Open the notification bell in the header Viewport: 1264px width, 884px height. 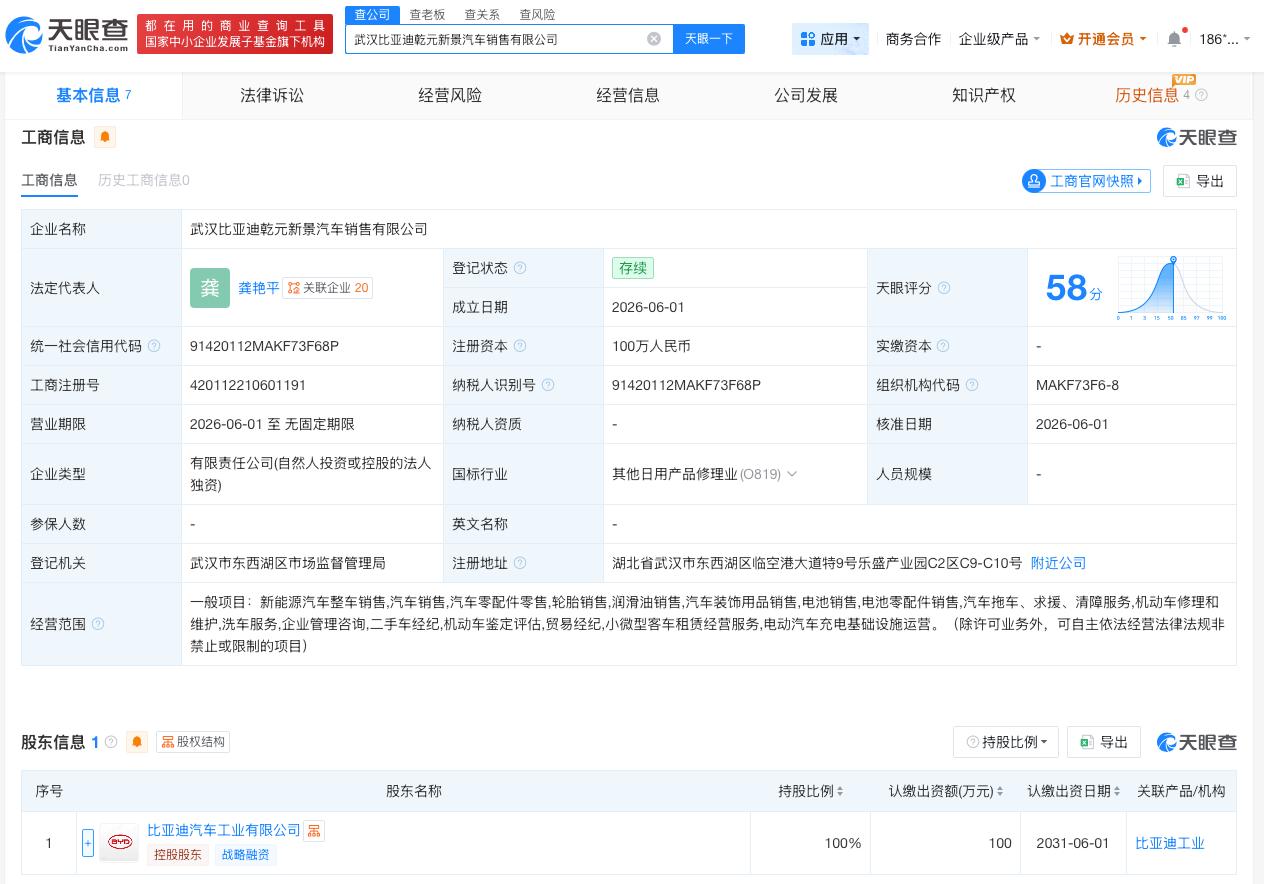click(x=1174, y=39)
